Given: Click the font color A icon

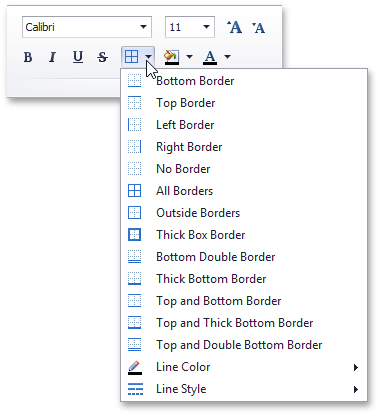Looking at the screenshot, I should point(210,57).
